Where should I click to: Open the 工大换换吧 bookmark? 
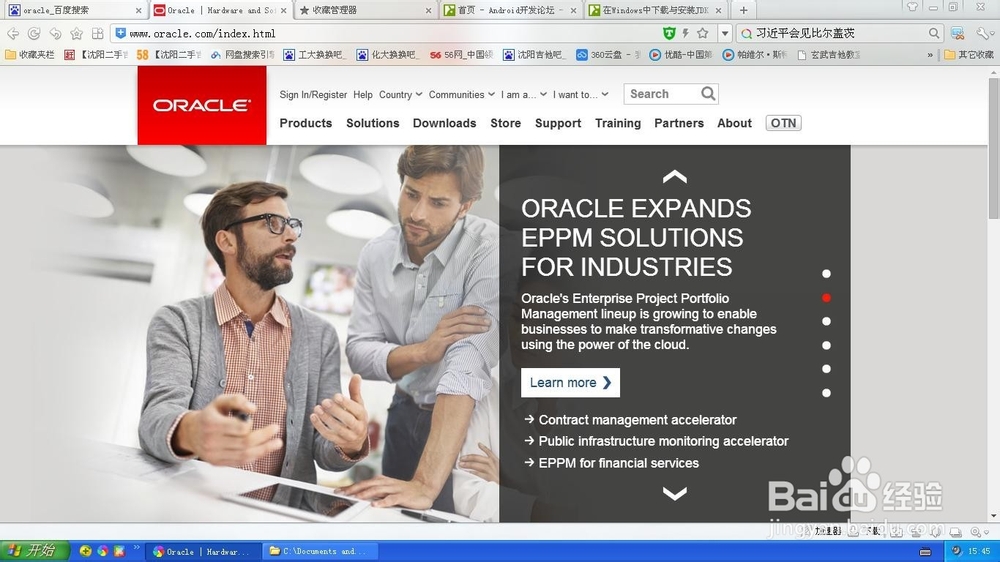pyautogui.click(x=314, y=55)
